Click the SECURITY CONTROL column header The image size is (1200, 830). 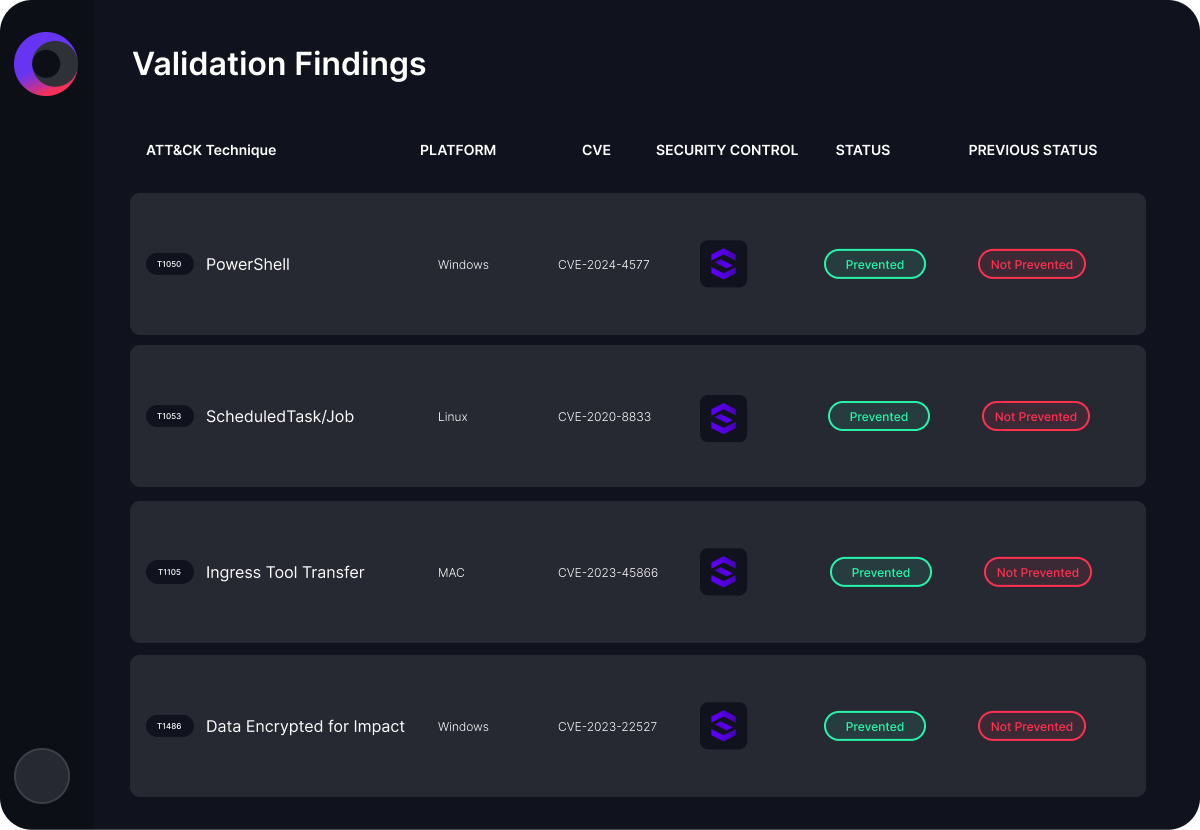click(x=727, y=150)
